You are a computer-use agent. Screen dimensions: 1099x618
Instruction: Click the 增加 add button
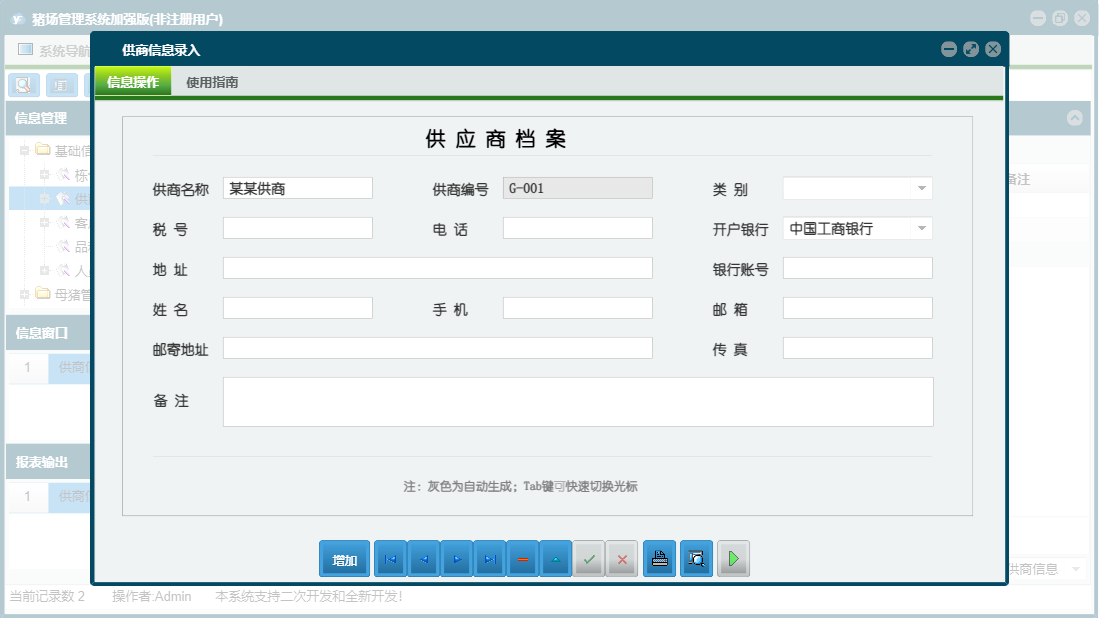point(344,559)
